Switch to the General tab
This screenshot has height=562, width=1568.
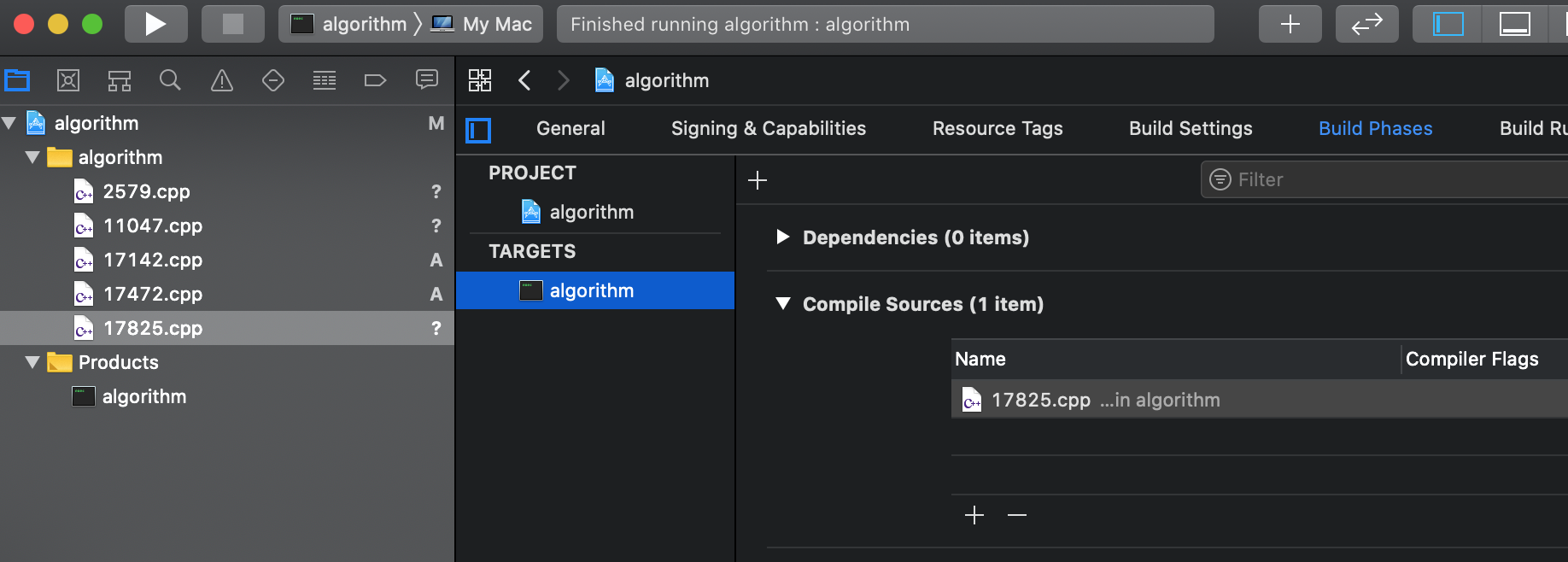[570, 128]
